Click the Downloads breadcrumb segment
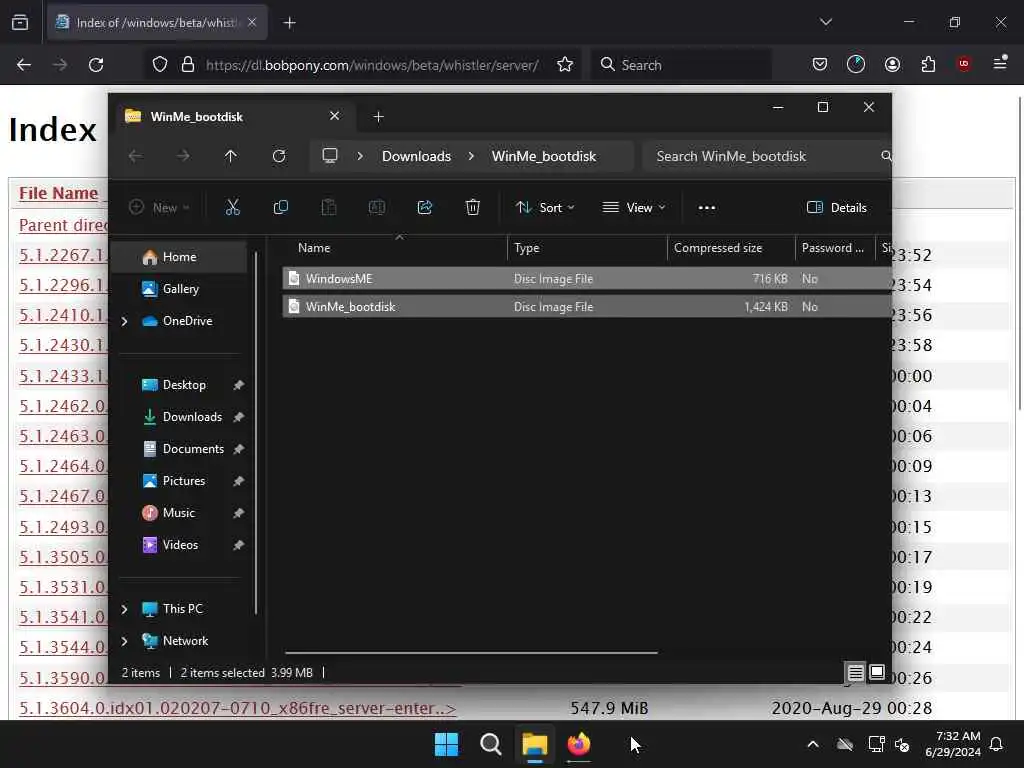Image resolution: width=1024 pixels, height=768 pixels. (417, 156)
